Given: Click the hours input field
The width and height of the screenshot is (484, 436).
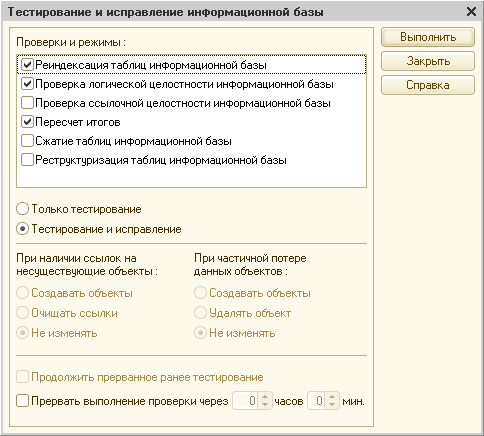Looking at the screenshot, I should (247, 401).
